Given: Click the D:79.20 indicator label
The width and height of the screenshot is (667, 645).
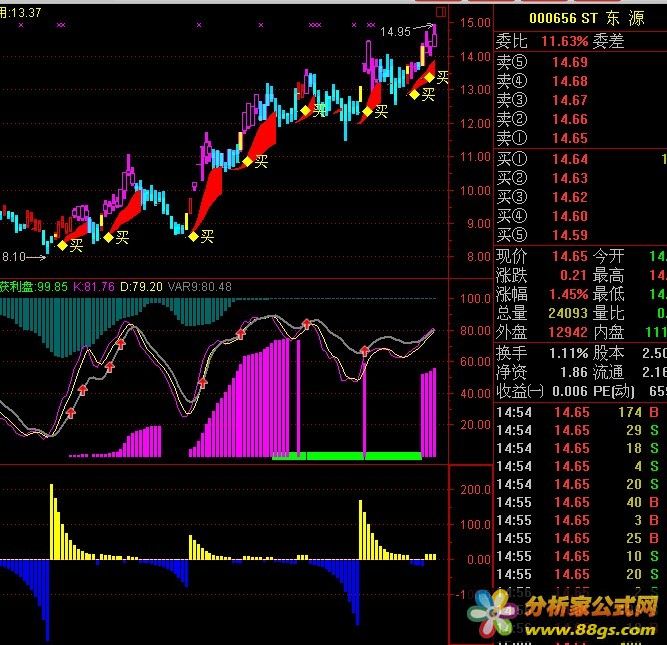Looking at the screenshot, I should click(x=141, y=286).
